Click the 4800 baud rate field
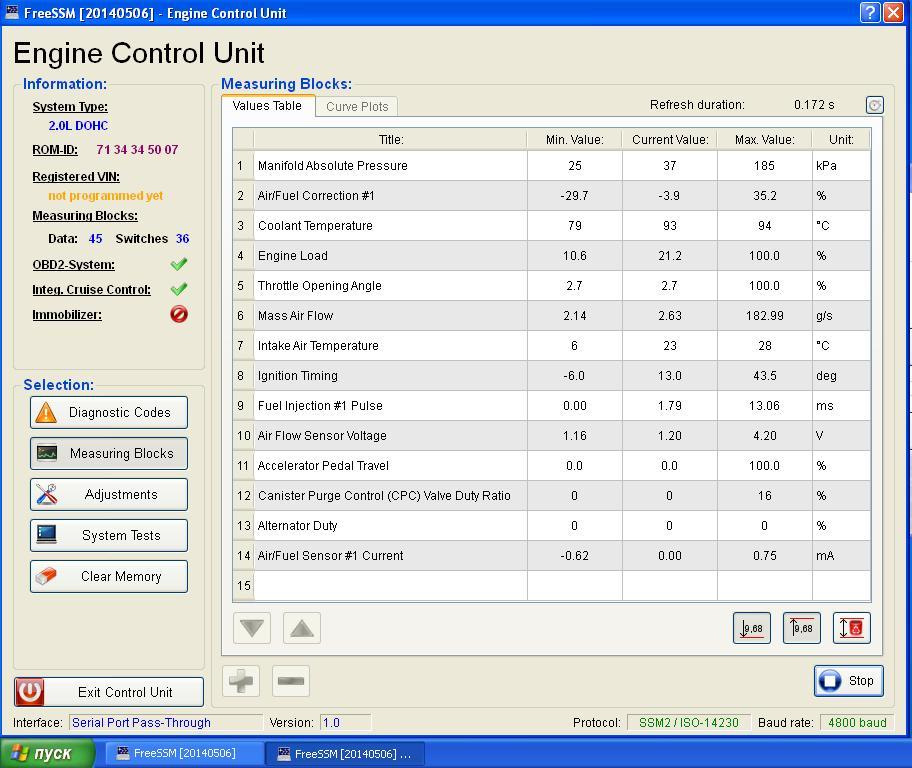Screen dimensions: 912x768 (857, 723)
